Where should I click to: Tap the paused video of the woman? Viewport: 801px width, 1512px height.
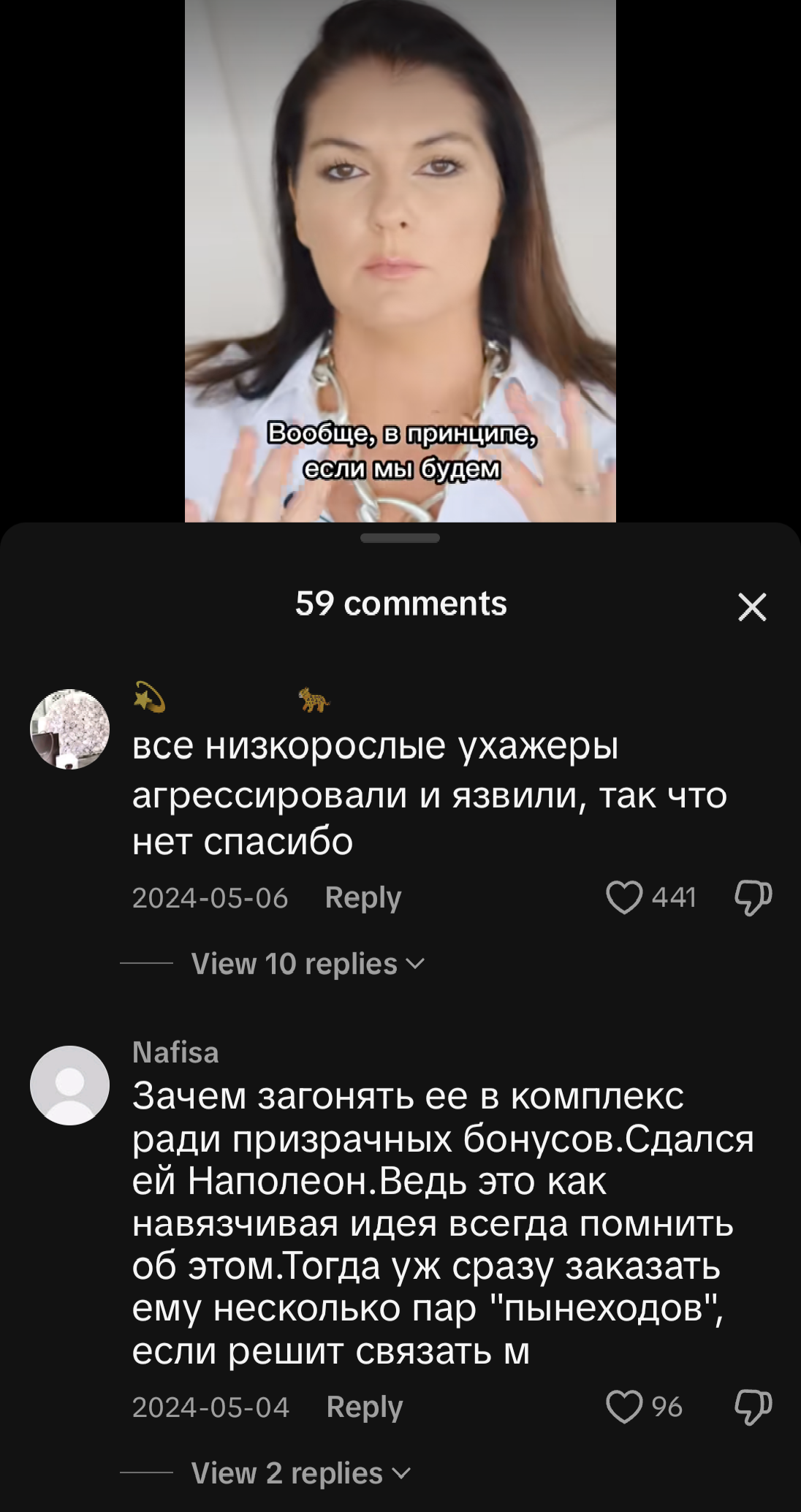point(400,261)
